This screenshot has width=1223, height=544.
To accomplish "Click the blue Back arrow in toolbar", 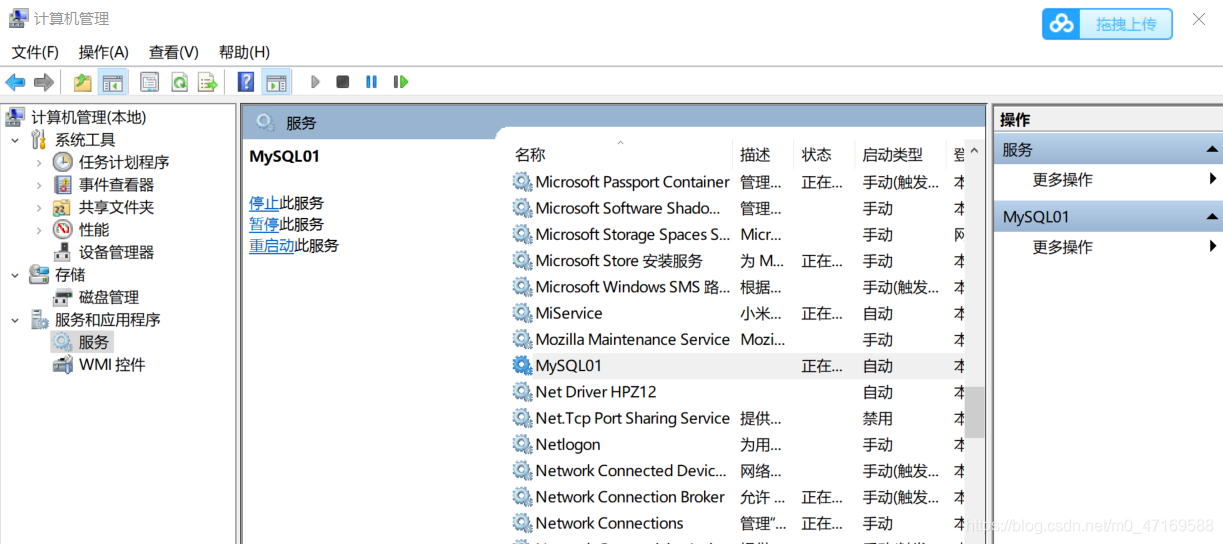I will [x=15, y=82].
